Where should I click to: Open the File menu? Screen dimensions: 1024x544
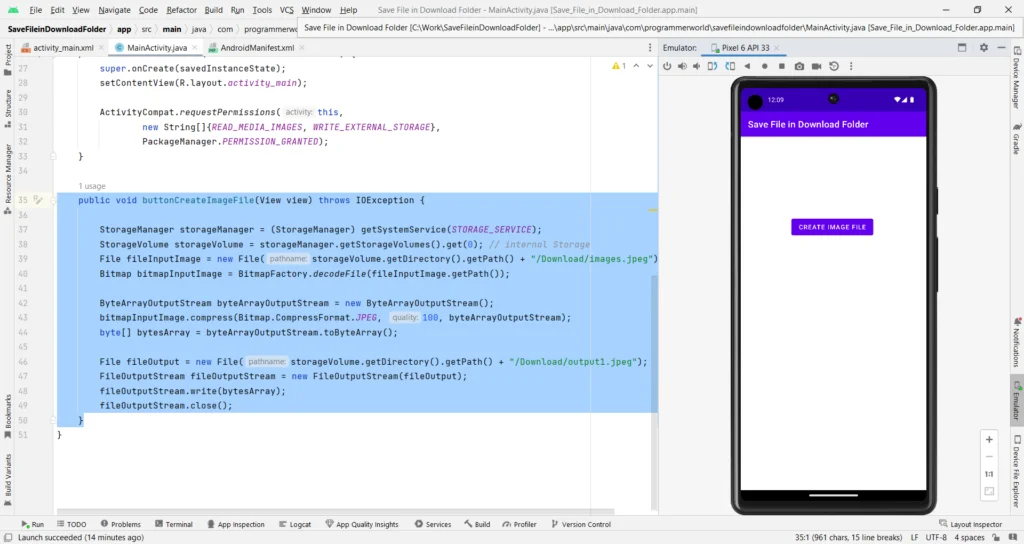(x=36, y=10)
